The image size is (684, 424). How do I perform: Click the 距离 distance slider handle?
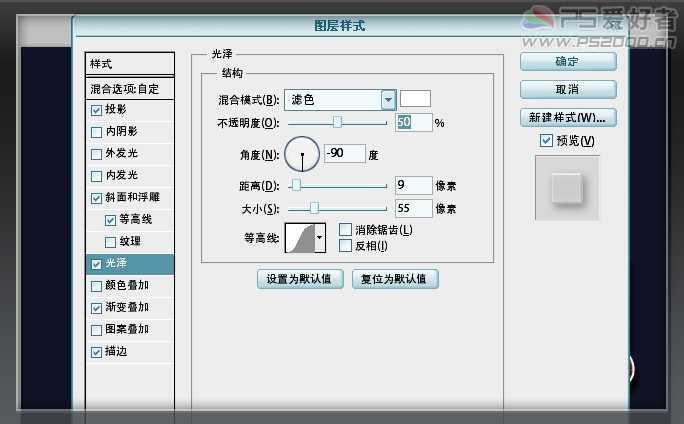click(x=296, y=185)
